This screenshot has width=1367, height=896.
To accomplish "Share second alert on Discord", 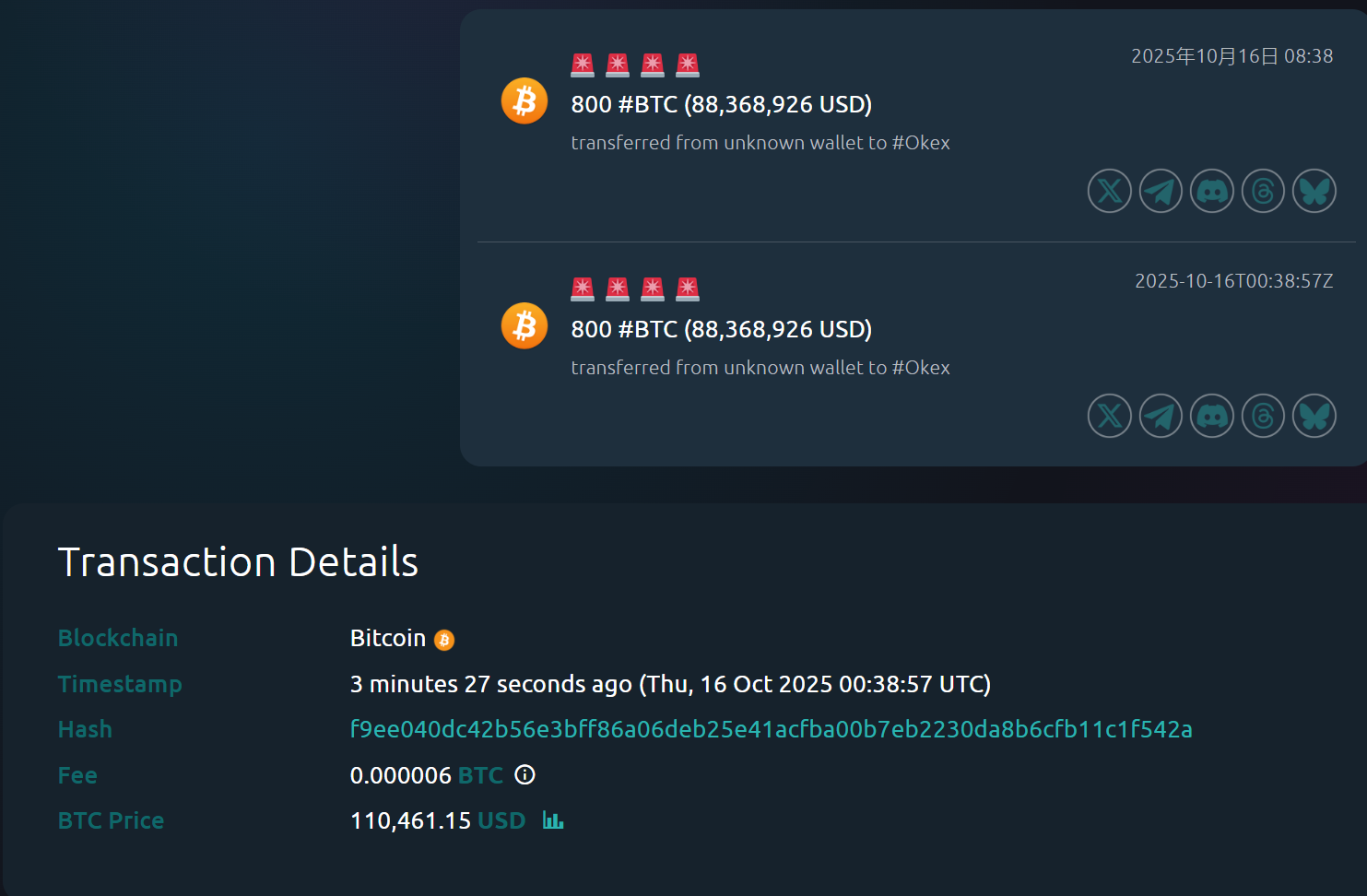I will coord(1211,416).
